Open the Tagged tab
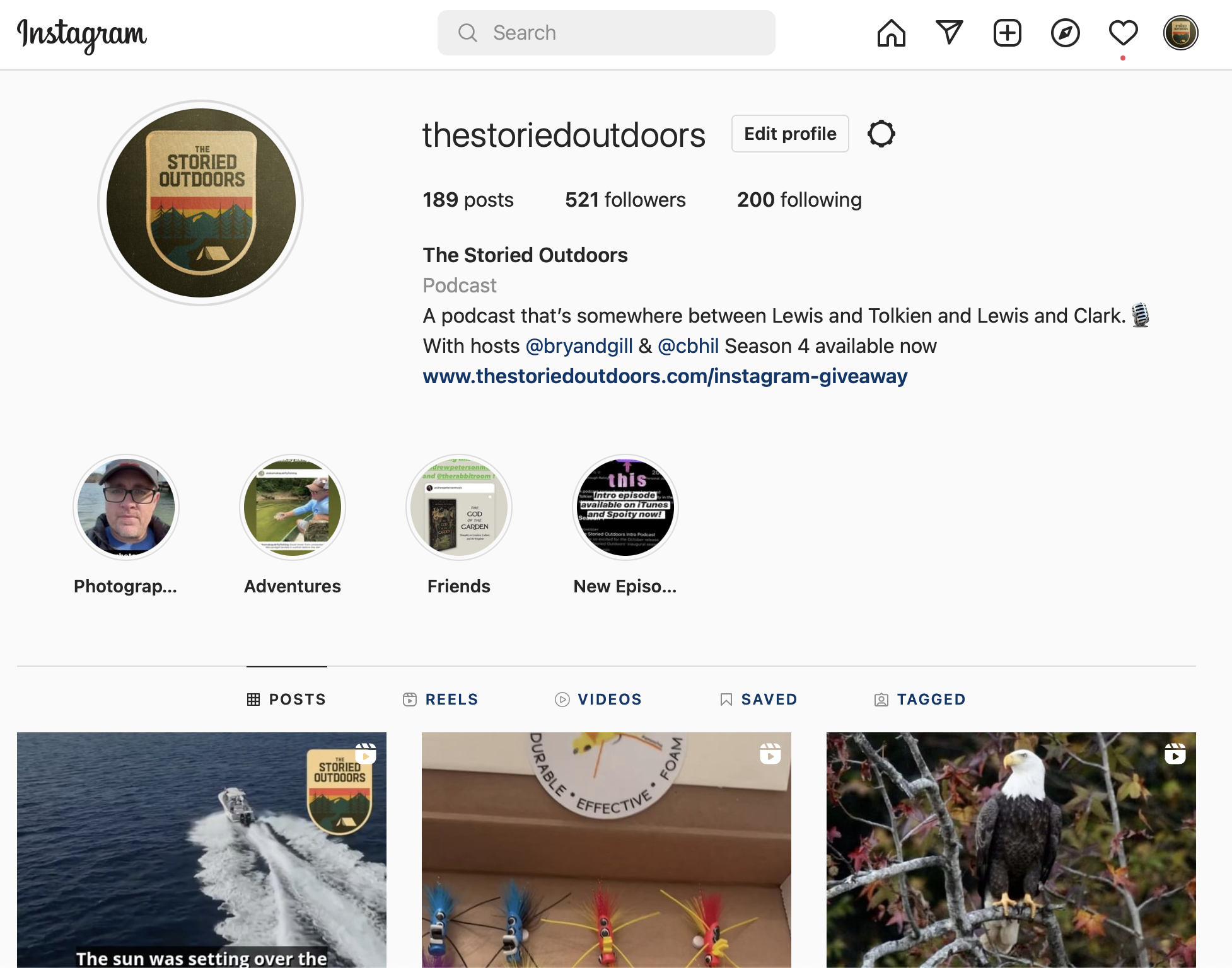The height and width of the screenshot is (968, 1232). click(x=920, y=699)
